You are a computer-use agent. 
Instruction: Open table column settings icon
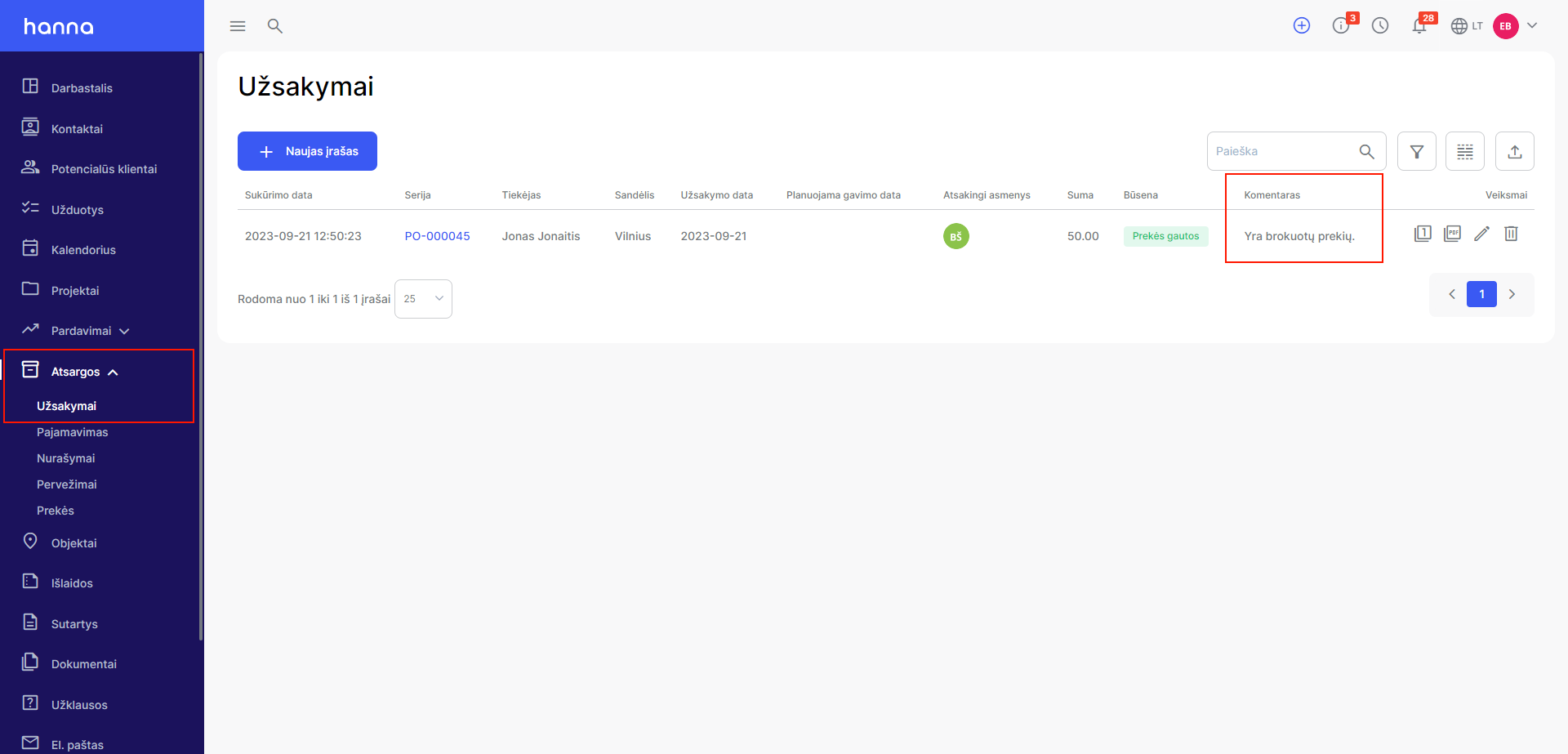coord(1465,151)
